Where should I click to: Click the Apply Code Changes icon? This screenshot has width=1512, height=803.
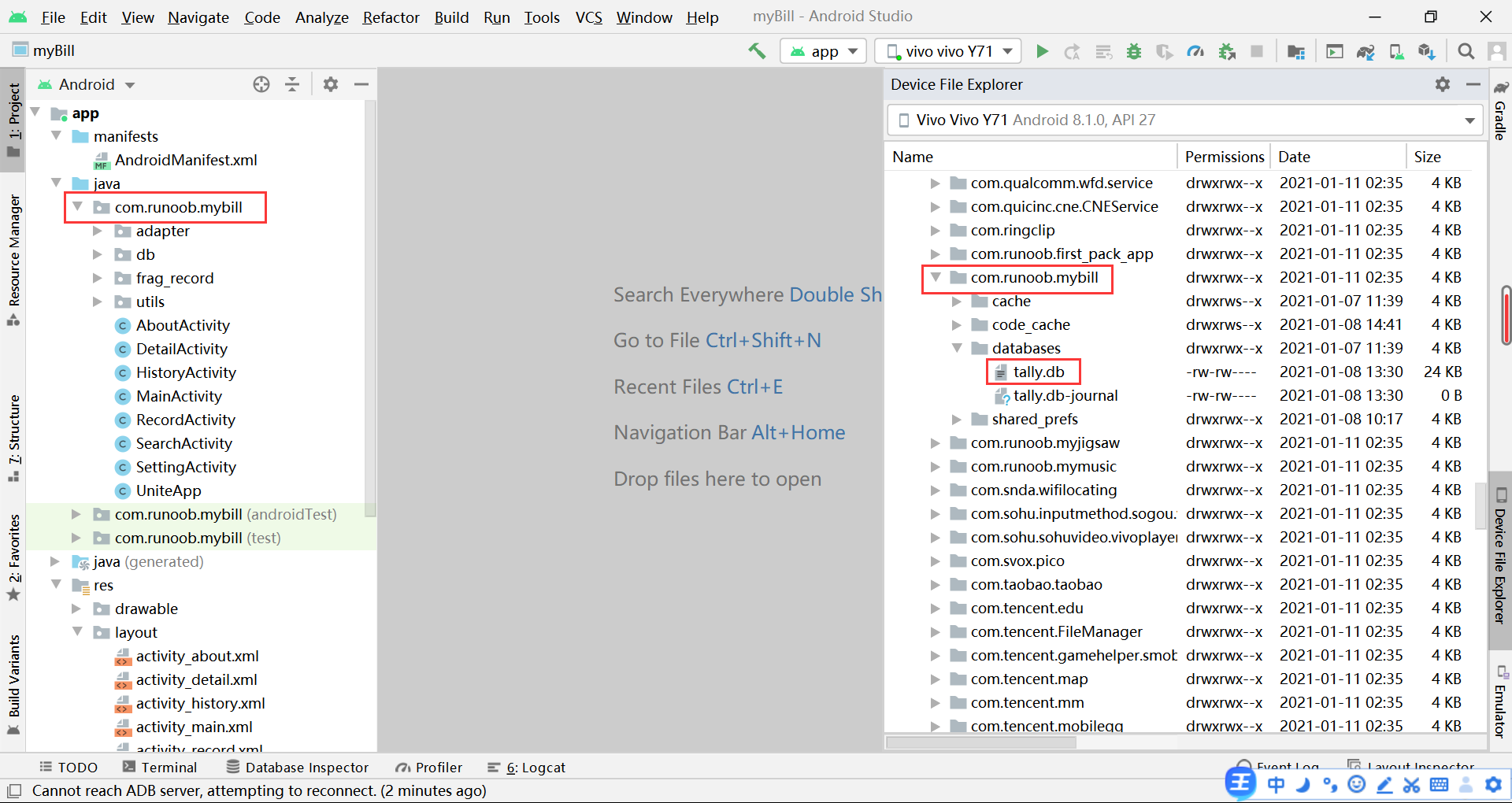(1103, 51)
